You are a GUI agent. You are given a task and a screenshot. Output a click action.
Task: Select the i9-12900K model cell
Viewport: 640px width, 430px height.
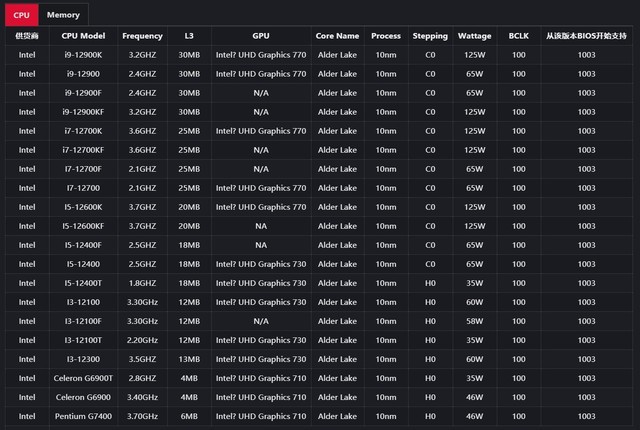84,55
